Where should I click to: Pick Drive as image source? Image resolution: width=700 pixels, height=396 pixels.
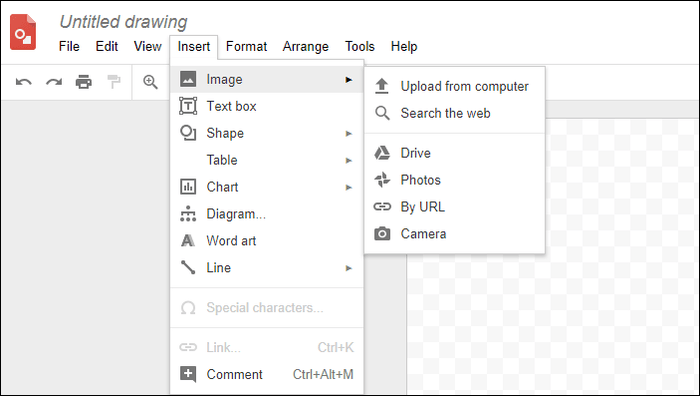pos(454,153)
